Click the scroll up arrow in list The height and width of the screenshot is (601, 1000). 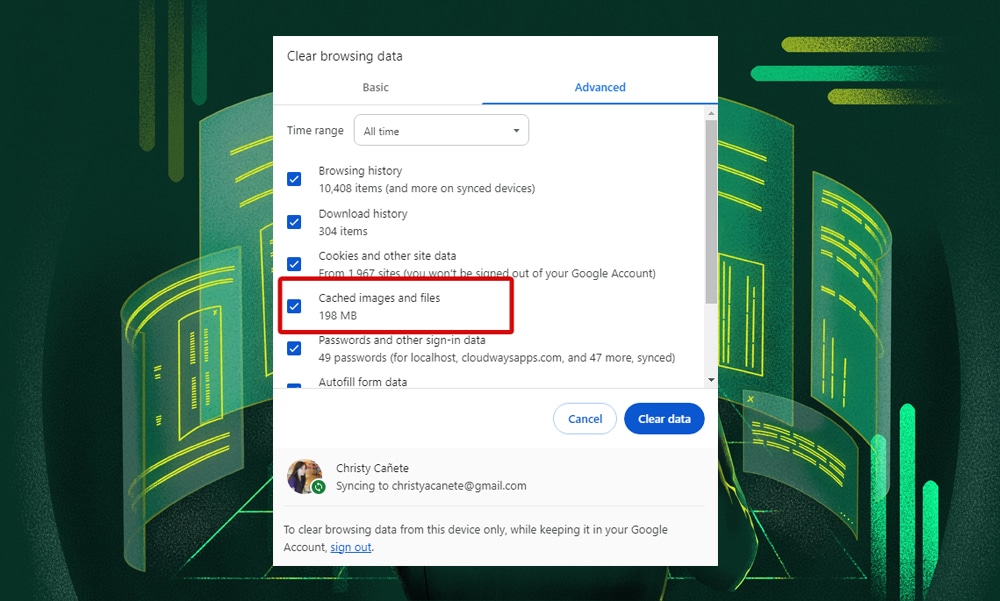click(711, 113)
